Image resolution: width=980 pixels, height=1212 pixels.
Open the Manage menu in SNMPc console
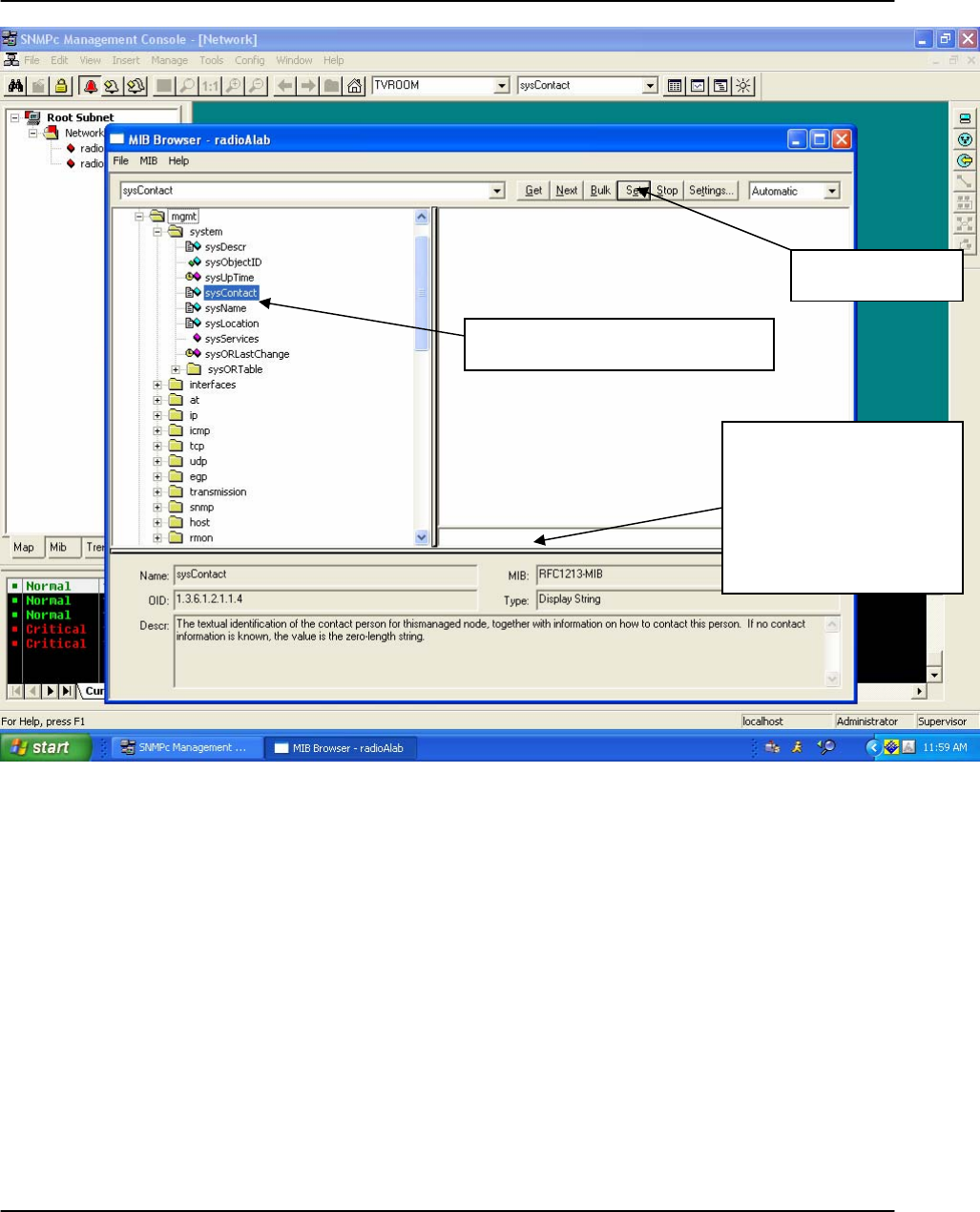point(169,60)
